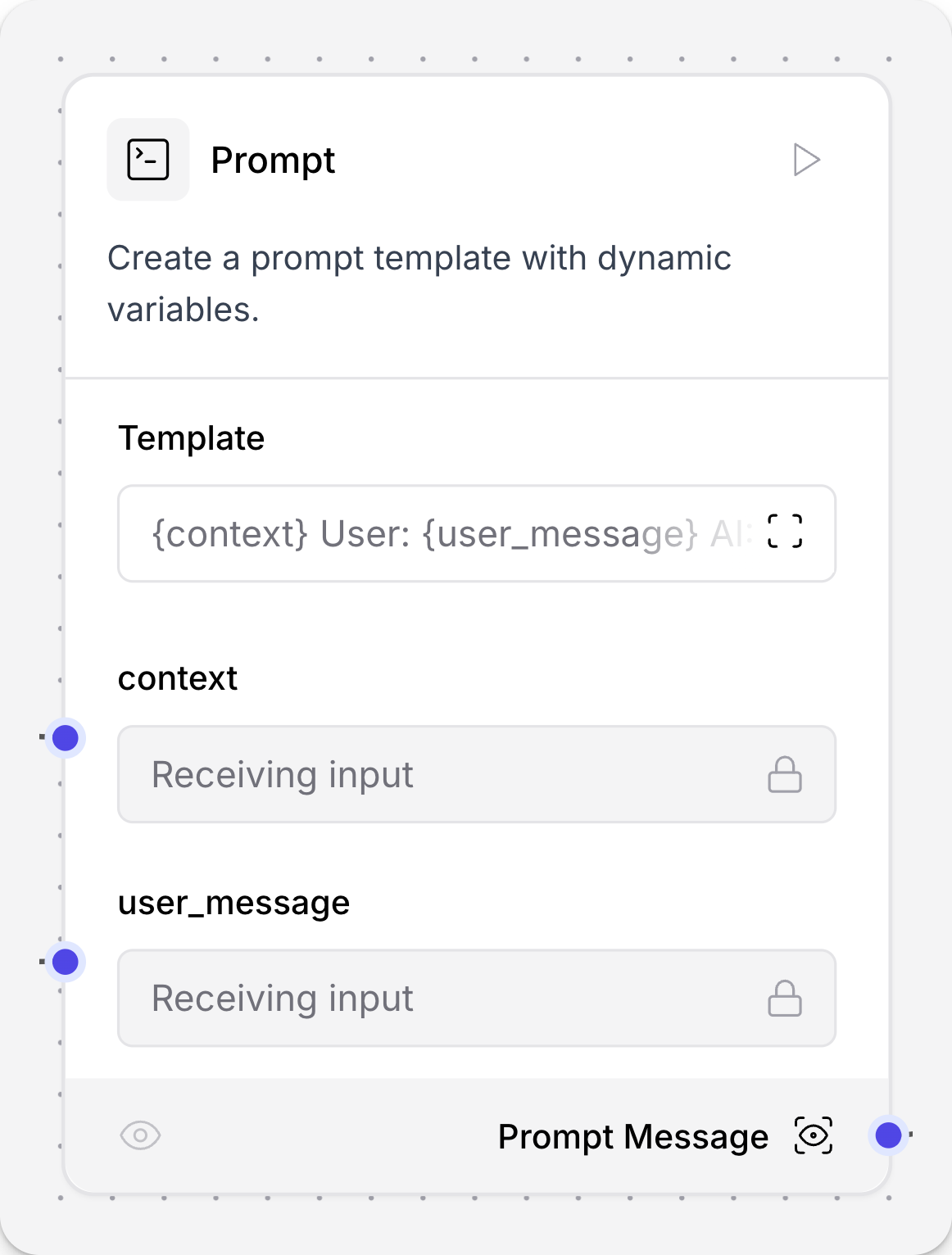
Task: Select the Prompt node header icon badge
Action: tap(147, 159)
